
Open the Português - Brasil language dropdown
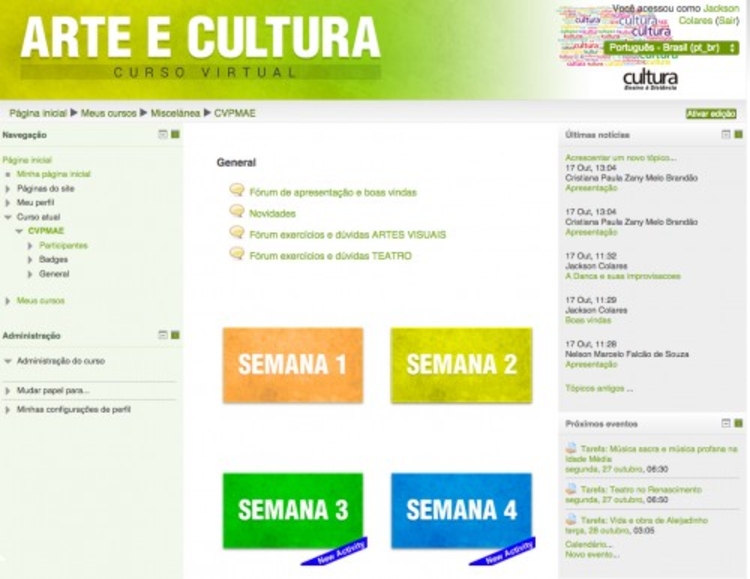click(669, 48)
